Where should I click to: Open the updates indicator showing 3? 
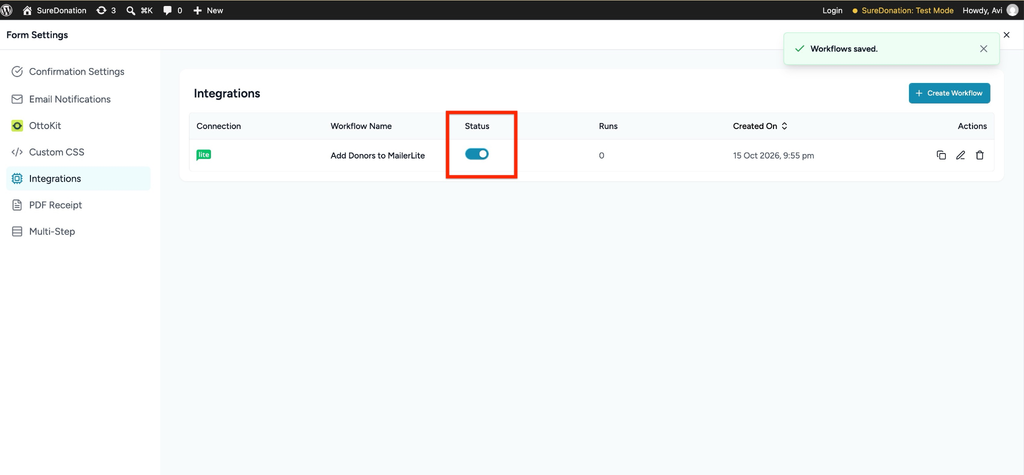point(106,10)
